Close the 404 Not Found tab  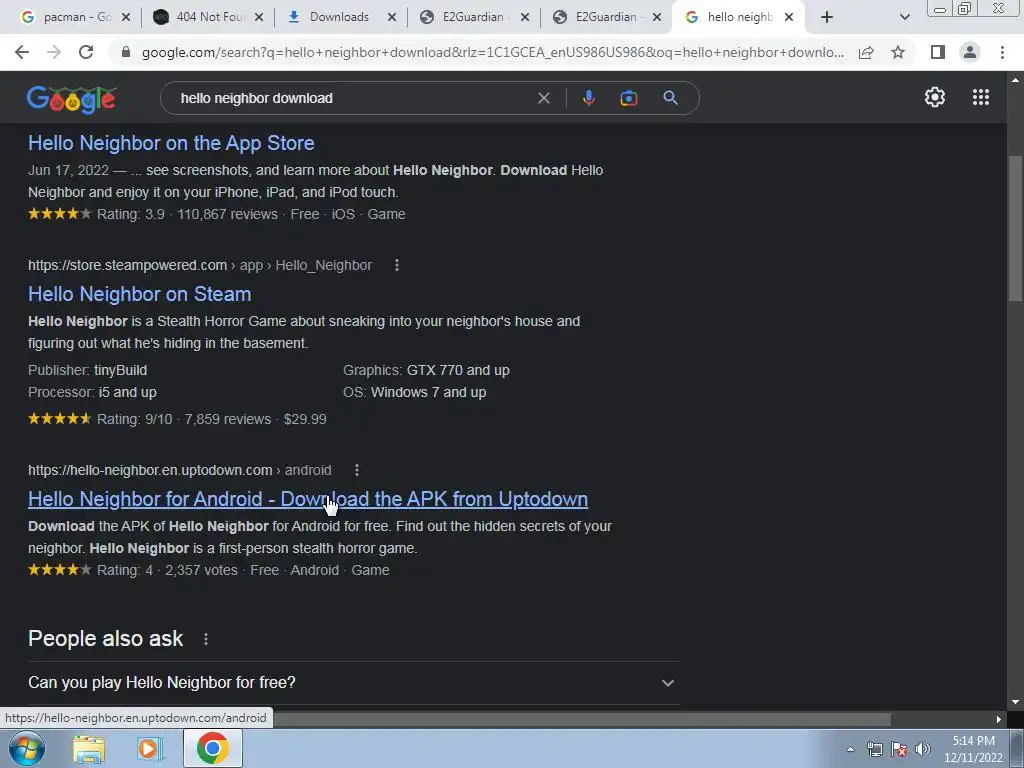click(x=259, y=17)
